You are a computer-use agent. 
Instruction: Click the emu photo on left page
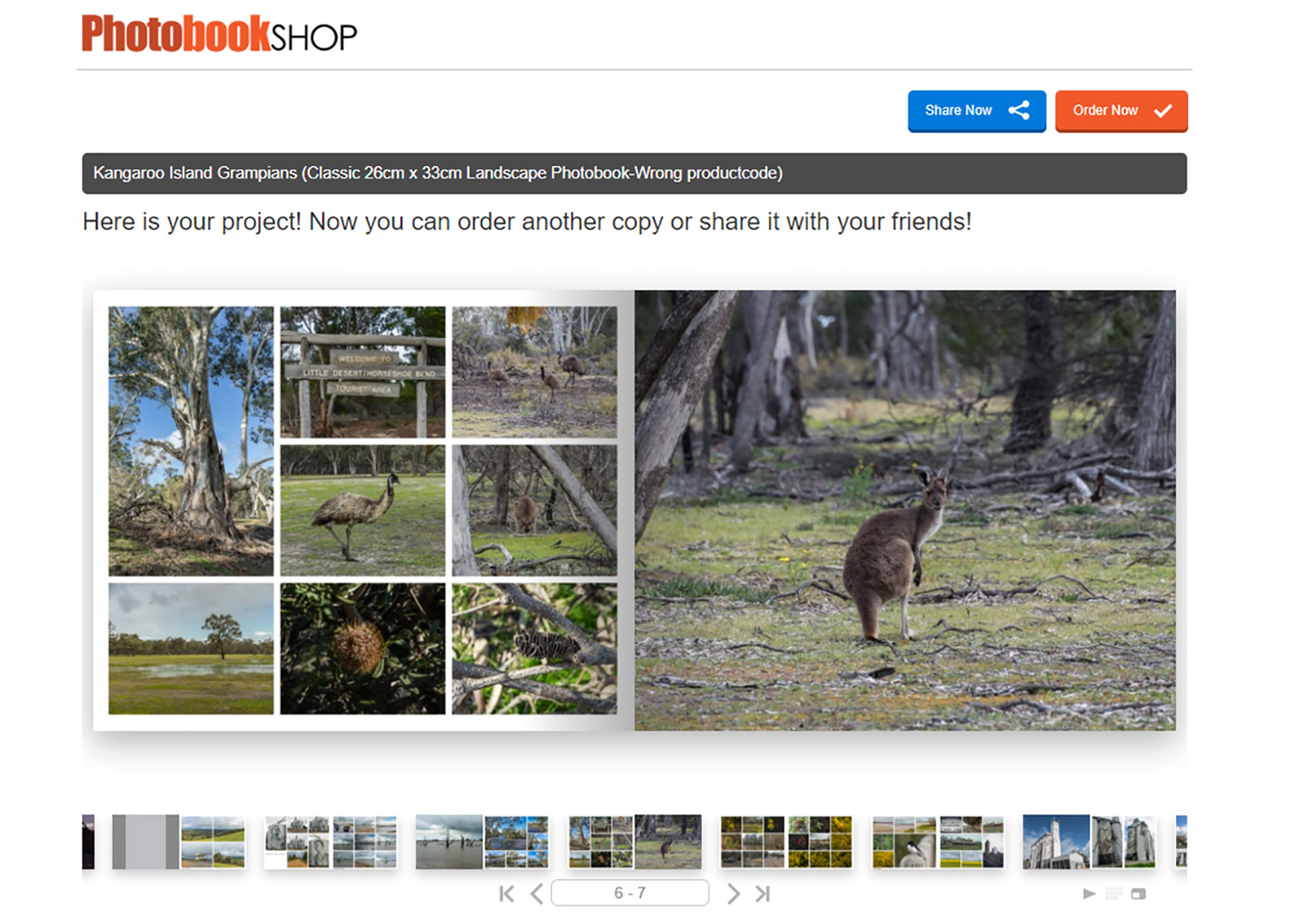[363, 511]
